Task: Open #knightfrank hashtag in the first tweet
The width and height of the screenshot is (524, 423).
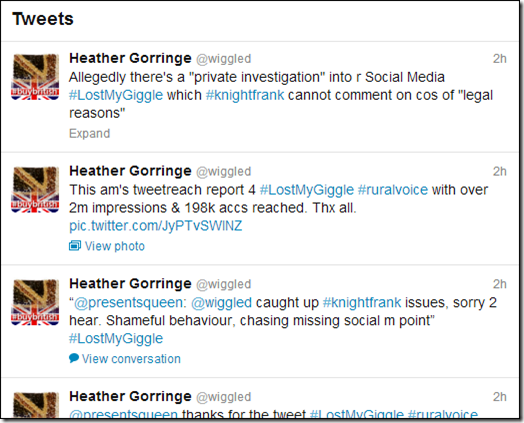Action: (x=245, y=95)
